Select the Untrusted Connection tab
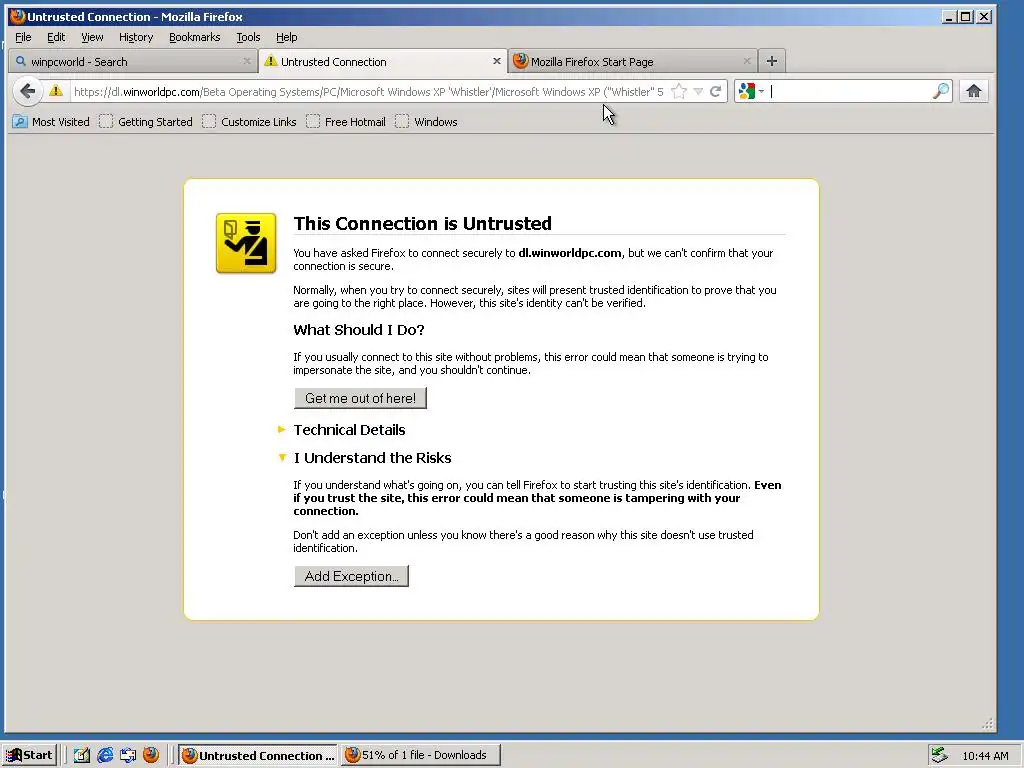Screen dimensions: 1024x768 point(383,61)
